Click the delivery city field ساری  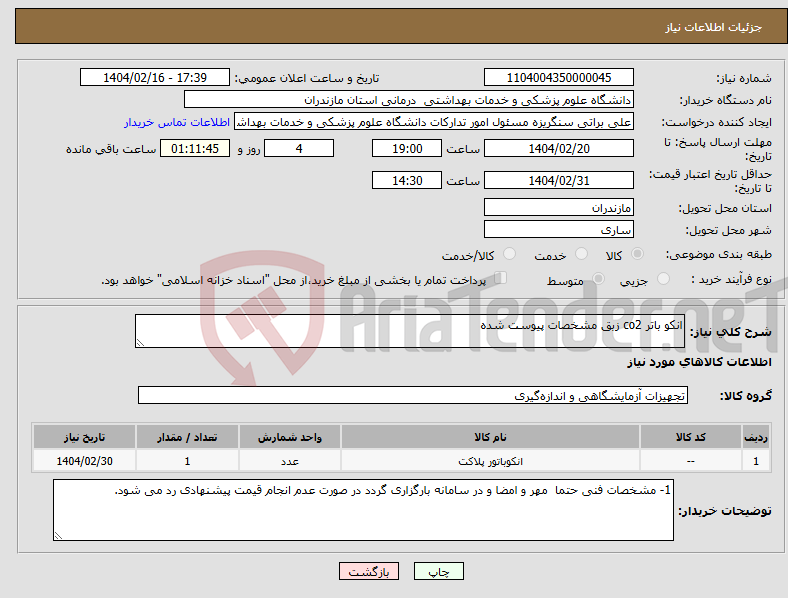(x=558, y=229)
